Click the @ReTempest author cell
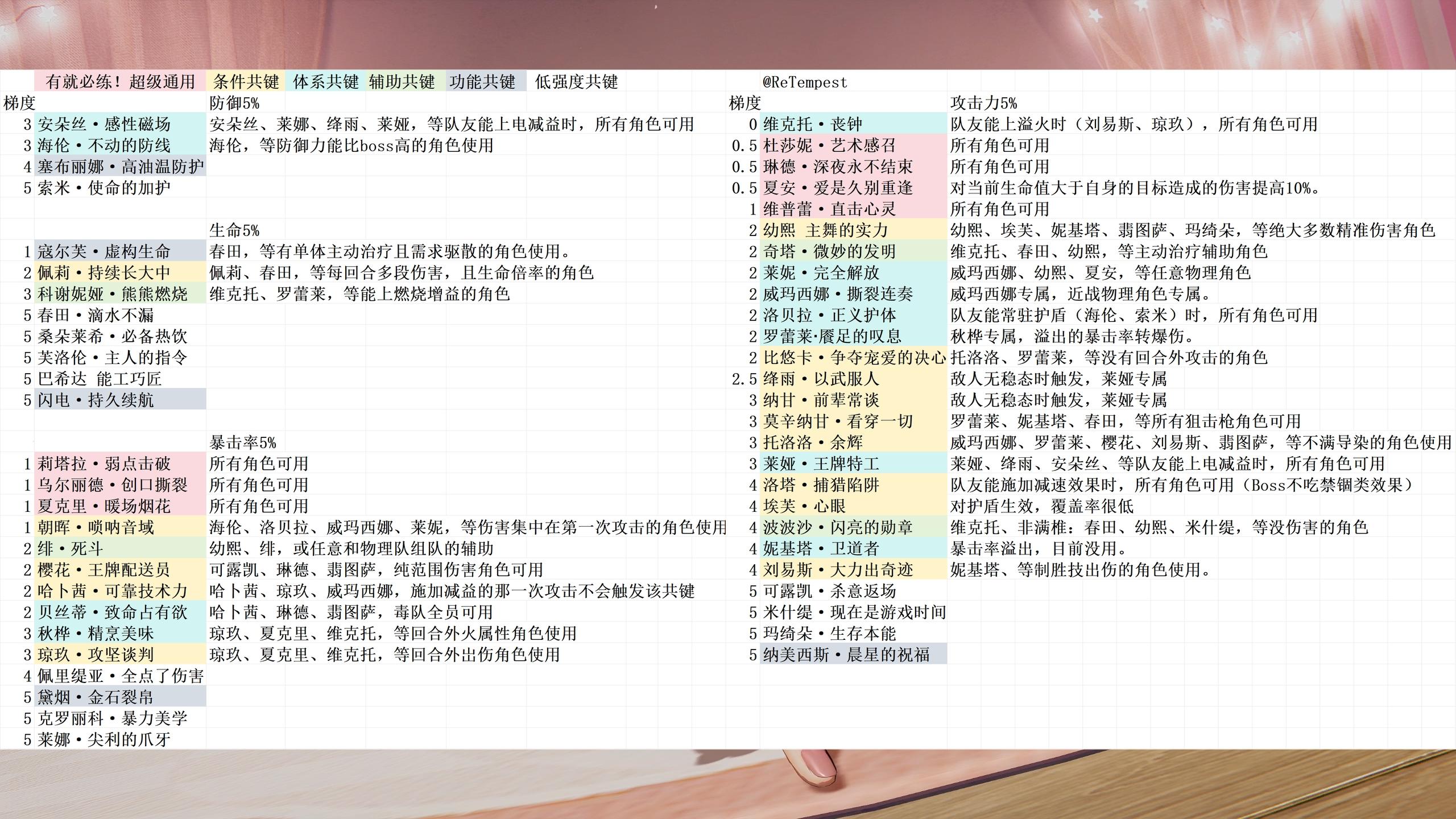The image size is (1456, 819). (x=805, y=82)
